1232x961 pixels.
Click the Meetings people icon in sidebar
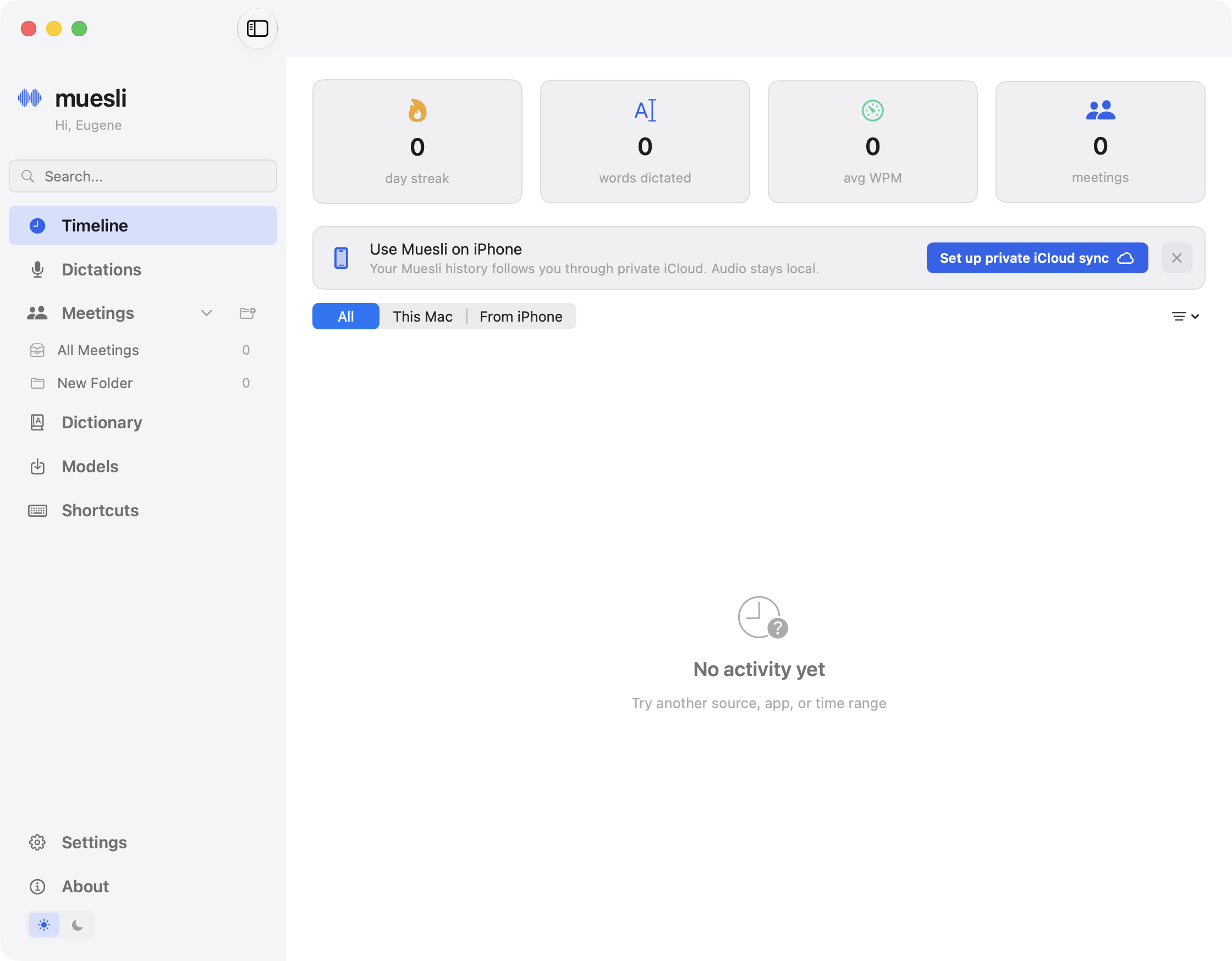point(37,313)
